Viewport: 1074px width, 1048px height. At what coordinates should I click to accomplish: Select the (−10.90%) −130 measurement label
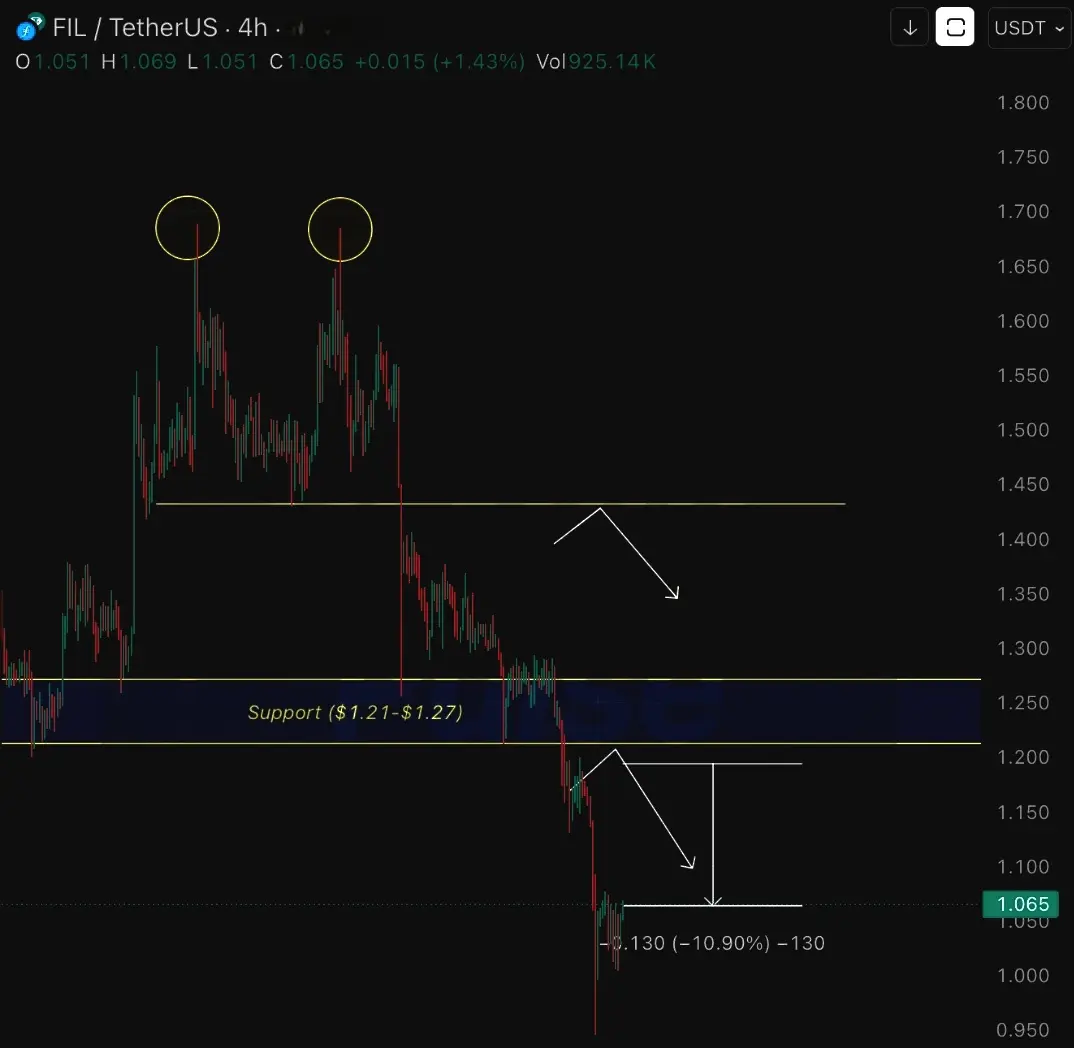coord(748,943)
